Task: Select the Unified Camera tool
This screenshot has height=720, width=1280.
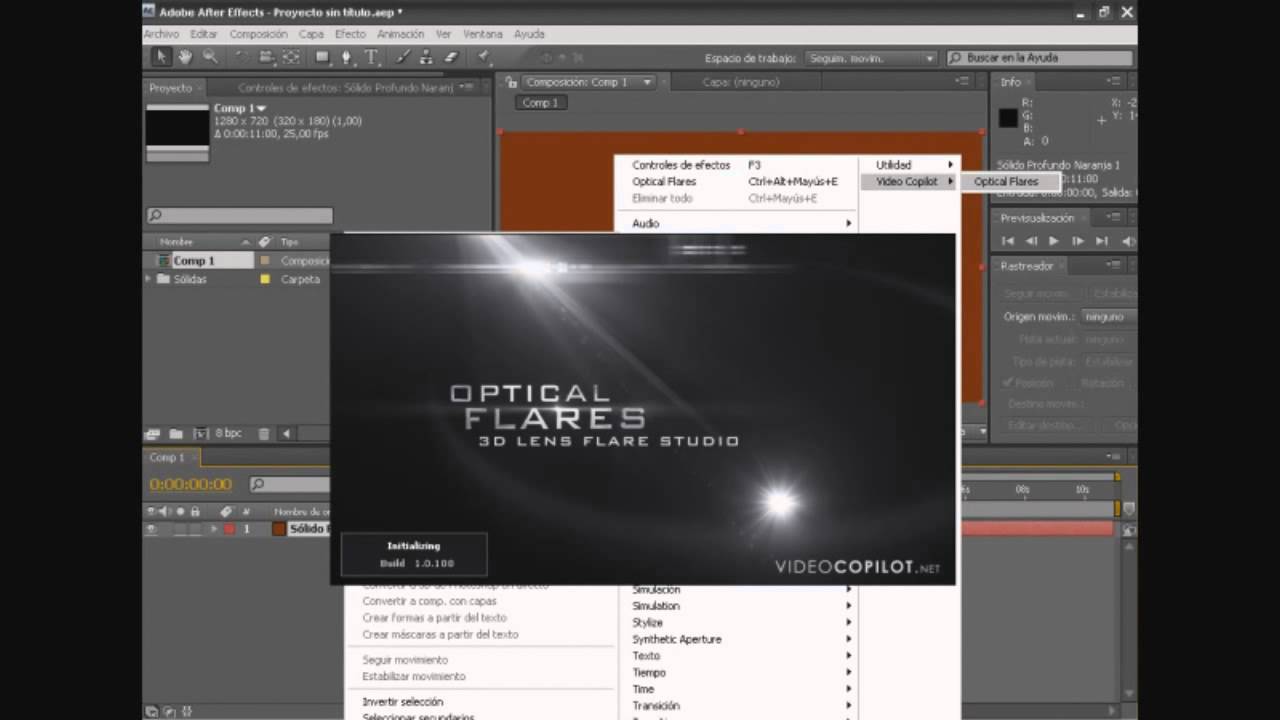Action: coord(267,58)
